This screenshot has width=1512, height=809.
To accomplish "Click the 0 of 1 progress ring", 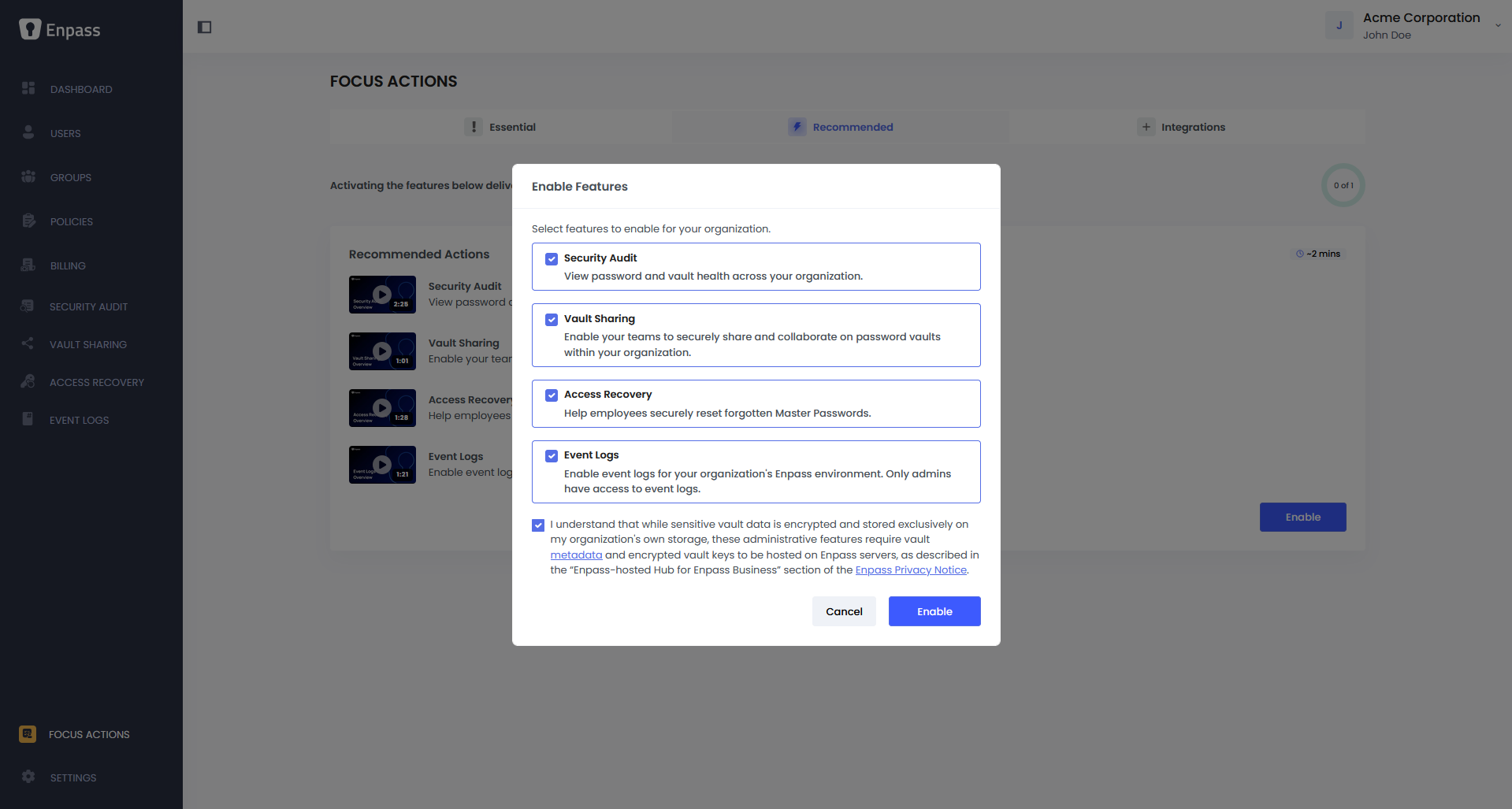I will click(1343, 185).
